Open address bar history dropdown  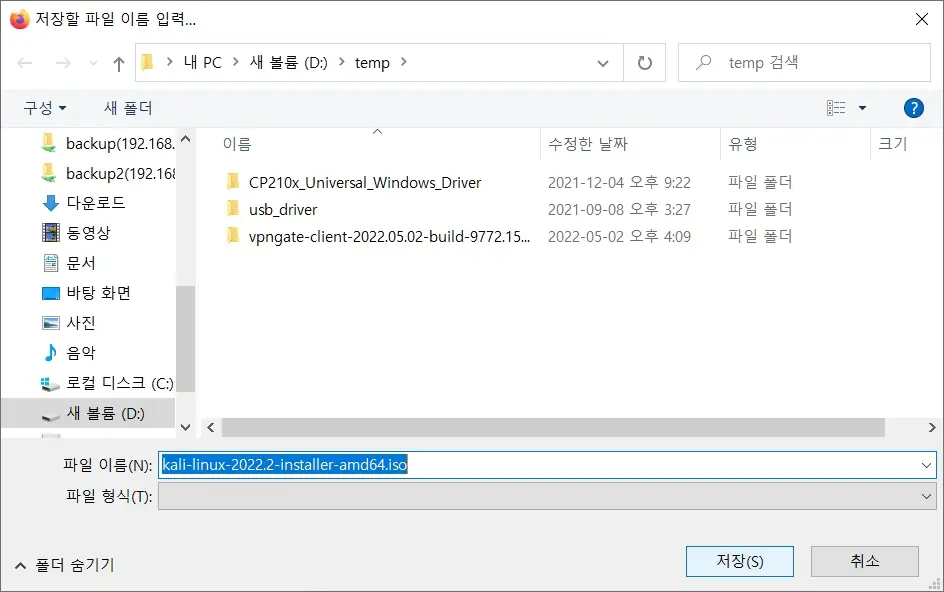click(603, 63)
